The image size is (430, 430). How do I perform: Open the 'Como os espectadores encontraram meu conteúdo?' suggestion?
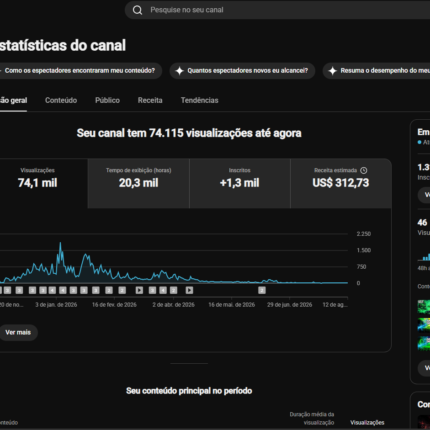pos(79,71)
